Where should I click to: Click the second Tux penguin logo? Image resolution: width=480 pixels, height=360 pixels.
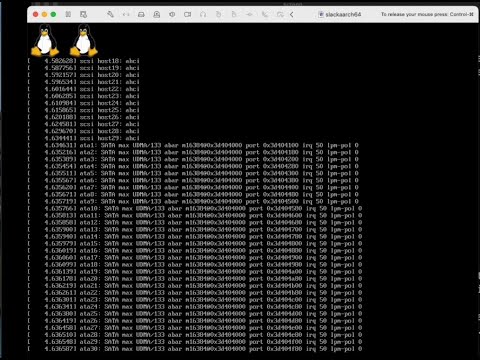[84, 40]
